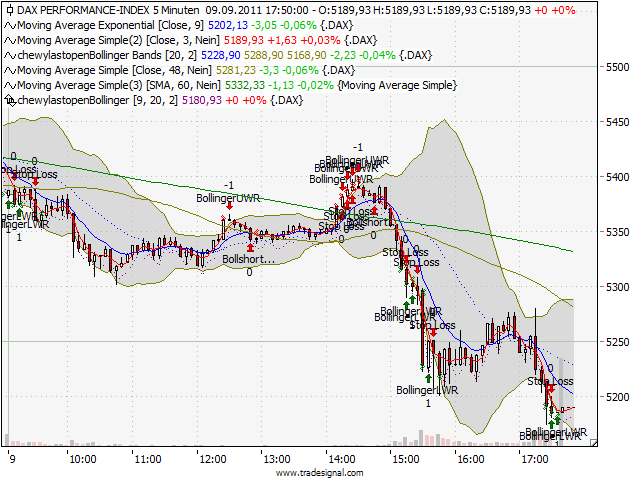This screenshot has height=480, width=640.
Task: Click the blue EMA value 5202,13
Action: [228, 25]
